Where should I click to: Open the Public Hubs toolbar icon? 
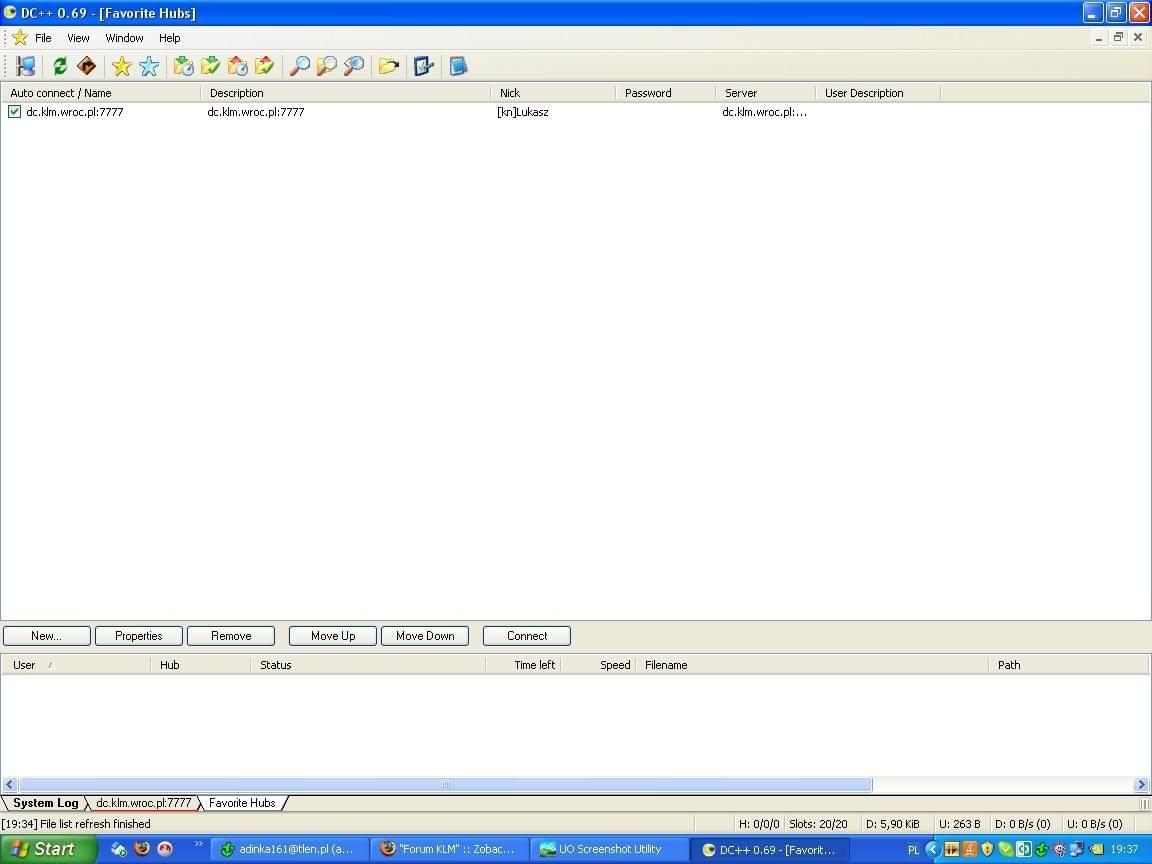(x=26, y=66)
